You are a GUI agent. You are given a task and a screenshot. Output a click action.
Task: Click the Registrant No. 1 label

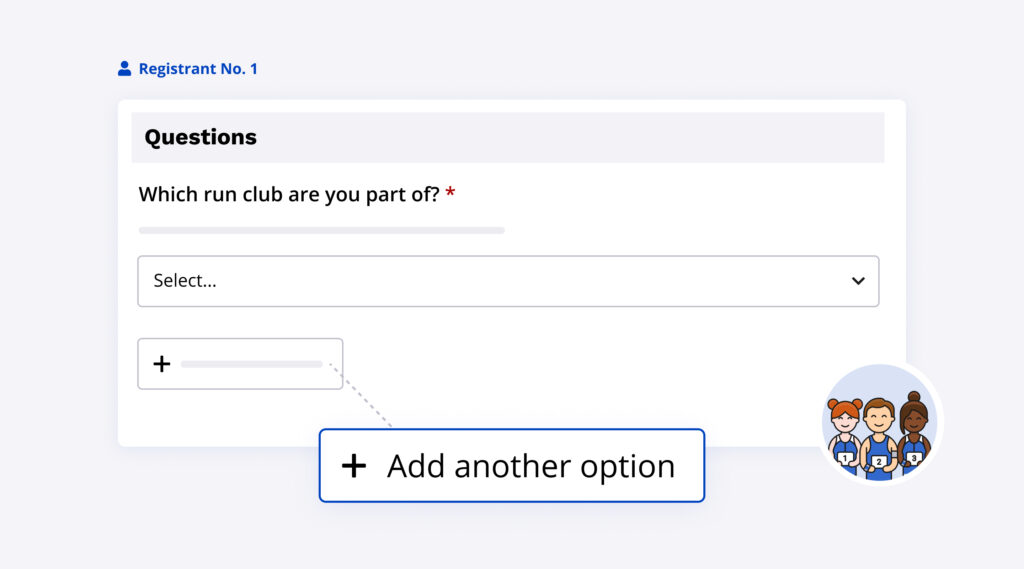click(198, 69)
